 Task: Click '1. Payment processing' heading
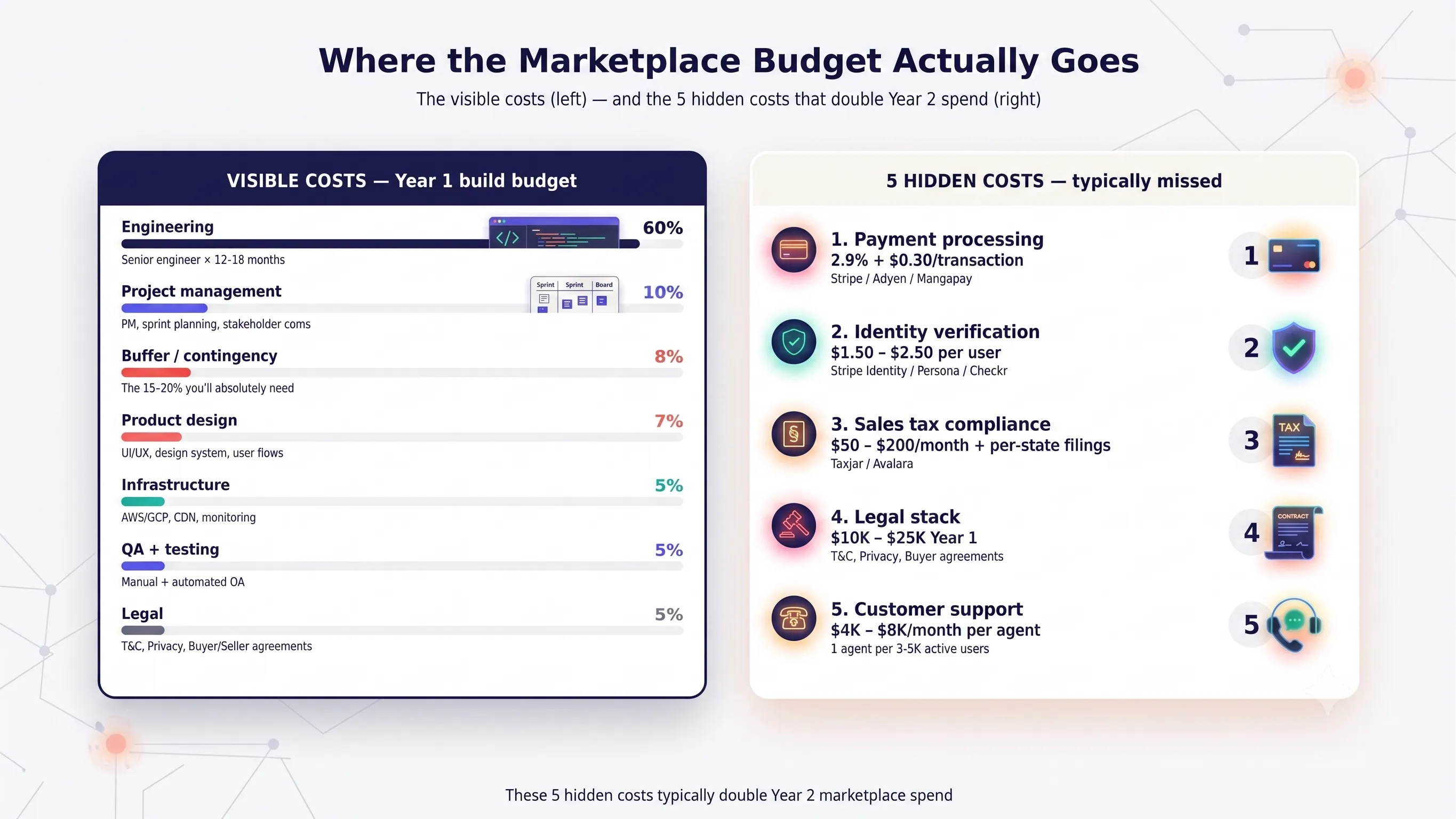(x=937, y=239)
